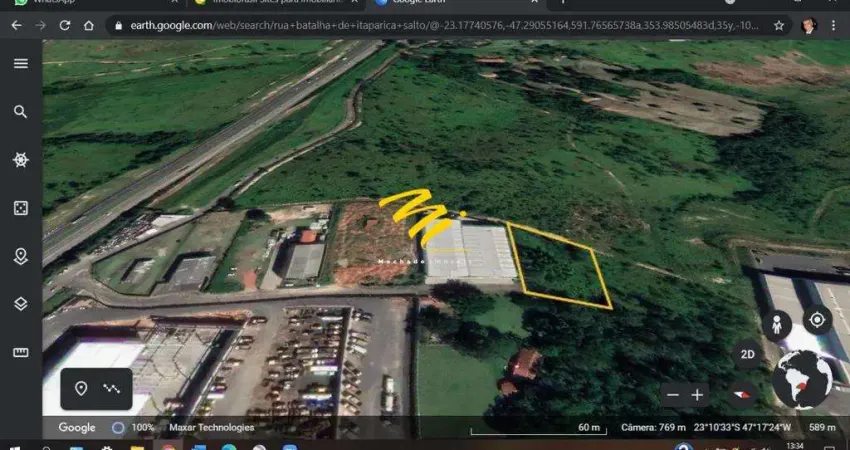View site info via lock icon
The width and height of the screenshot is (850, 450).
point(118,25)
